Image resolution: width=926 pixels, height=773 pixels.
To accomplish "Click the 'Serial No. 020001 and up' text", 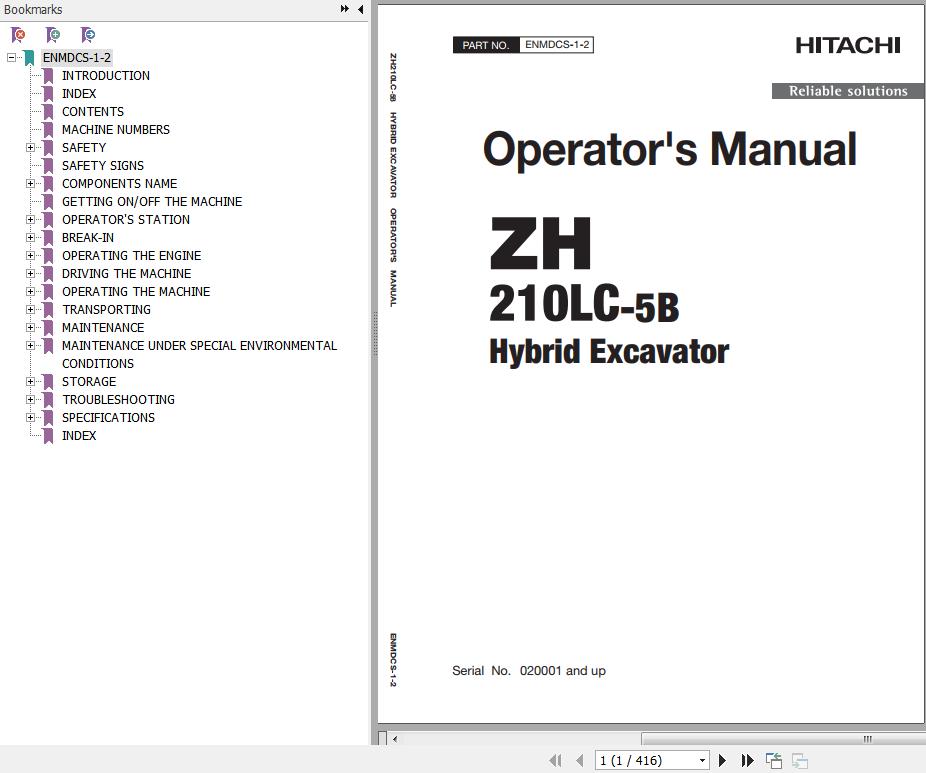I will tap(529, 671).
